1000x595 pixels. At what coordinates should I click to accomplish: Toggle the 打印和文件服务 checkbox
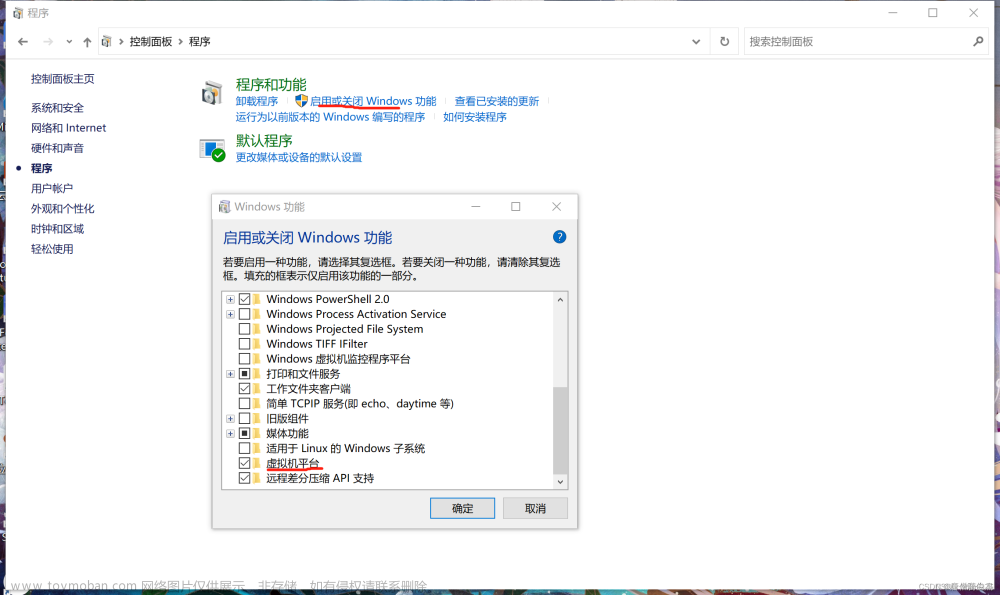point(244,374)
